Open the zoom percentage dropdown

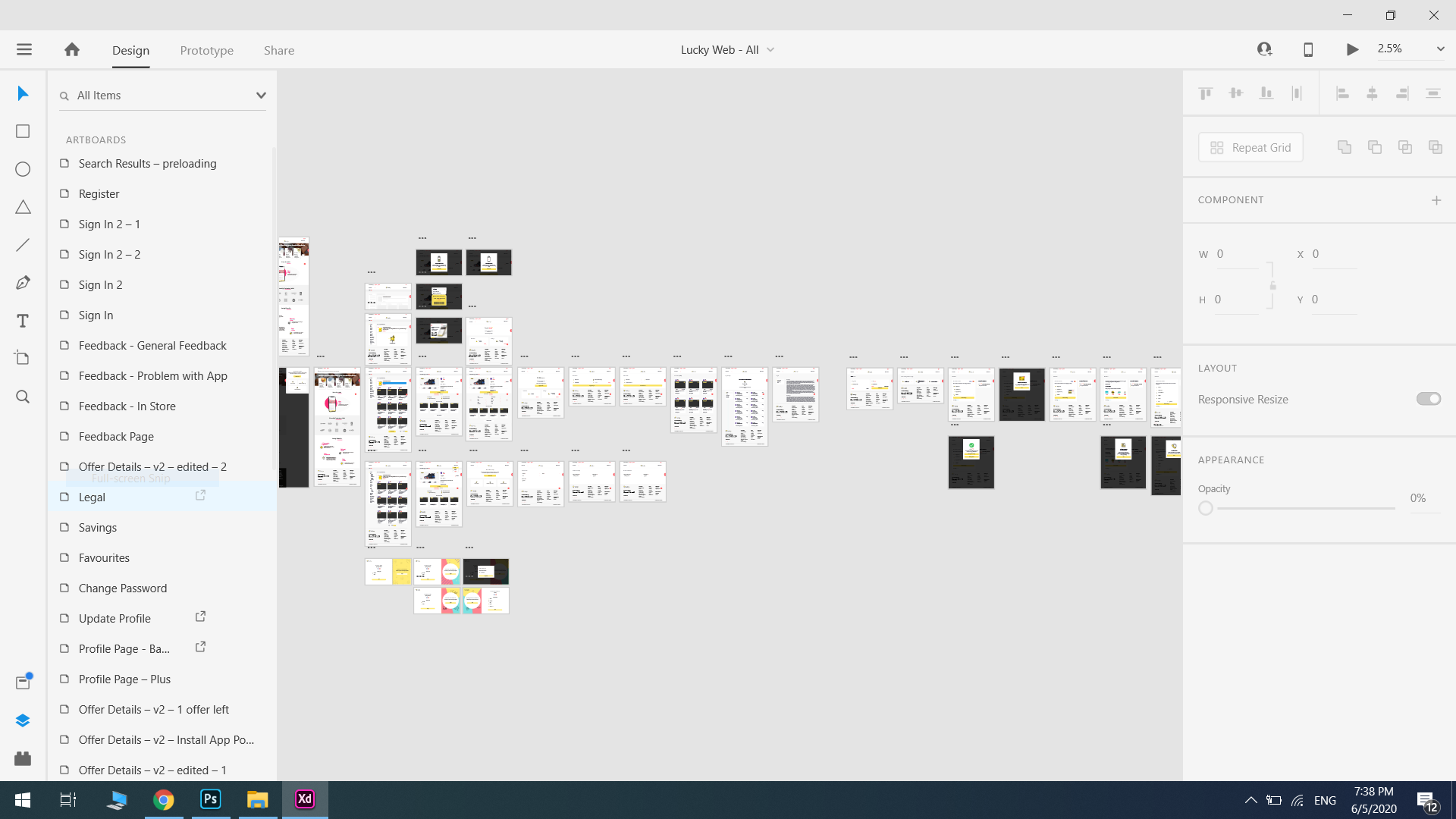click(1440, 49)
